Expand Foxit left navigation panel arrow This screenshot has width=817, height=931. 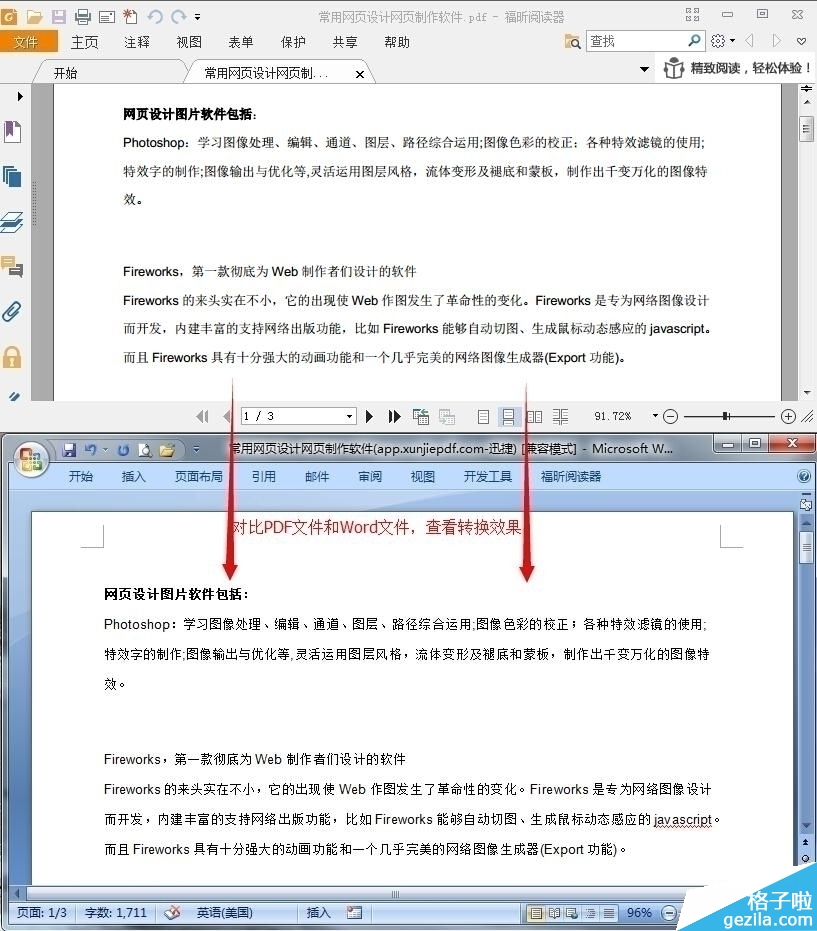coord(20,96)
